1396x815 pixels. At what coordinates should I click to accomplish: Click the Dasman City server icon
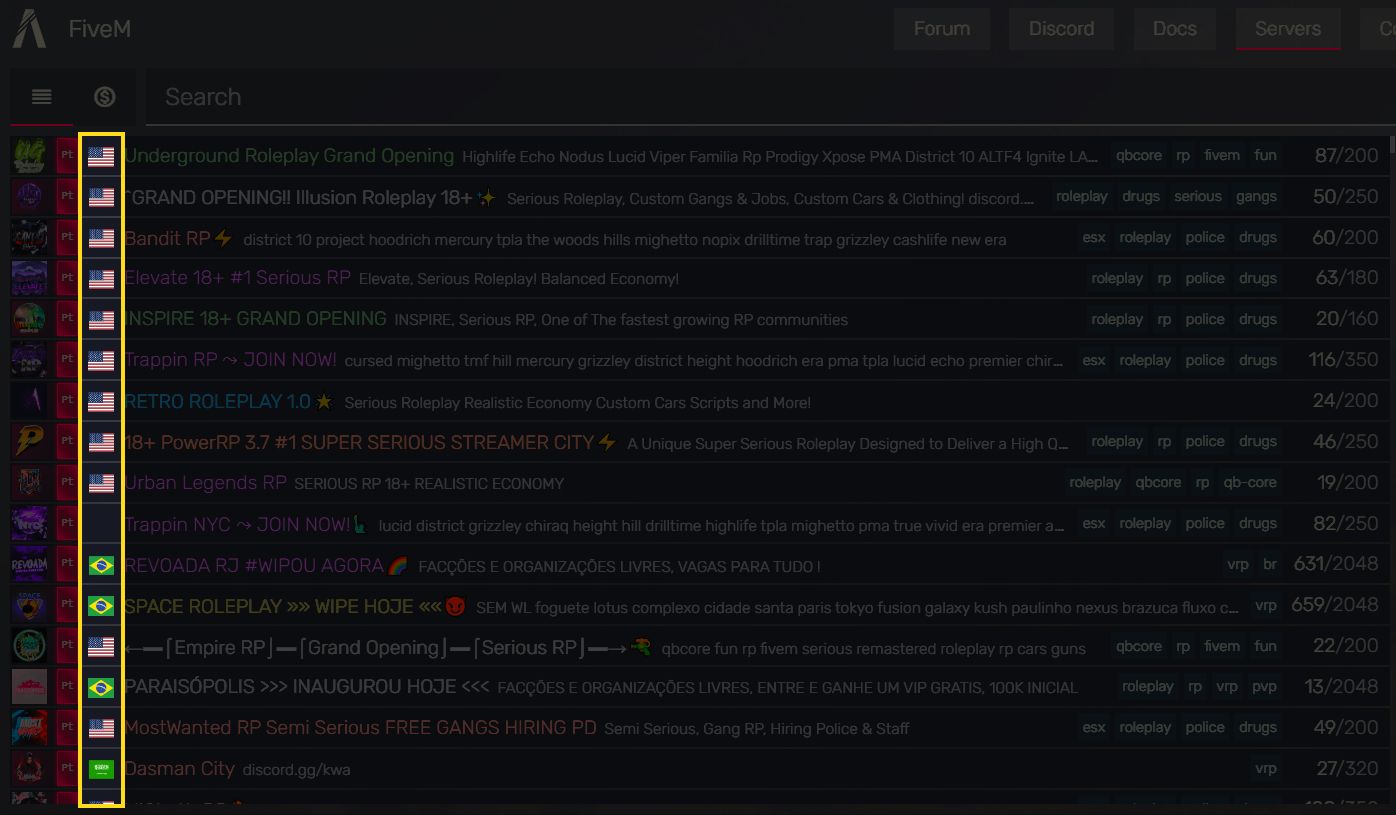tap(29, 769)
